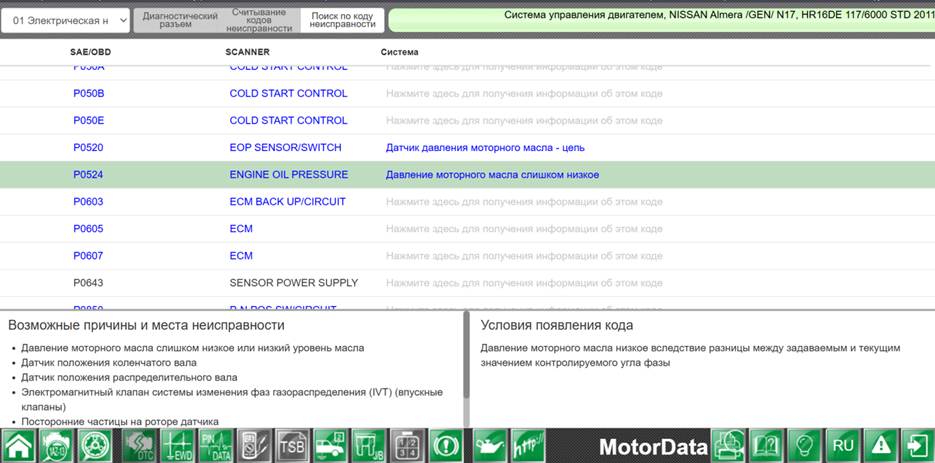
Task: Select the highlighted code P0524
Action: (88, 175)
